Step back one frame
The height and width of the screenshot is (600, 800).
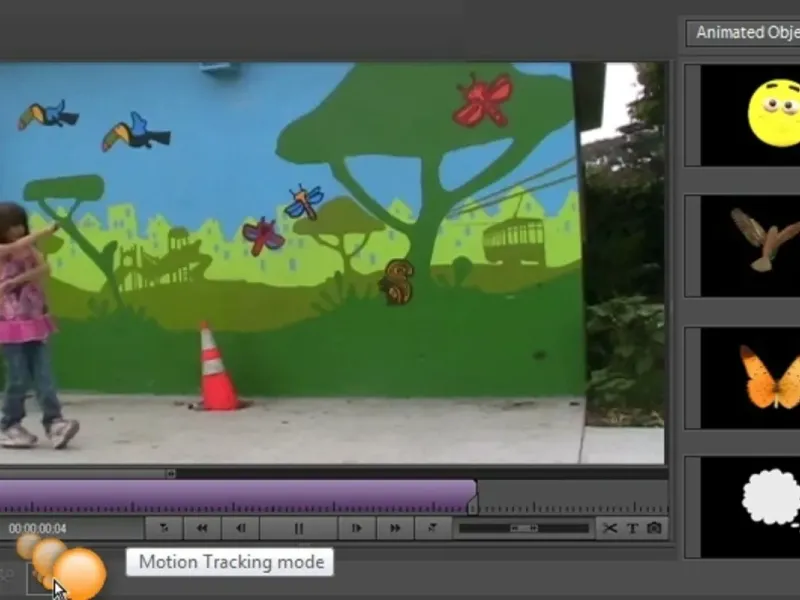tap(241, 529)
